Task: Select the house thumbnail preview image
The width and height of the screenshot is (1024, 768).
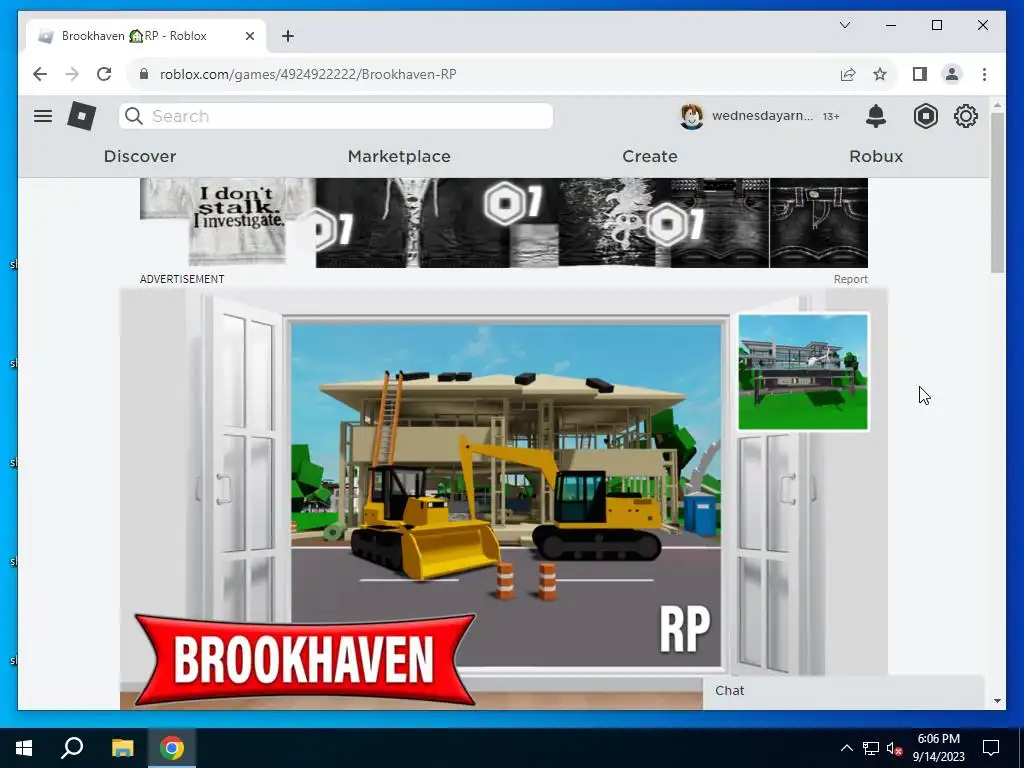Action: [803, 372]
